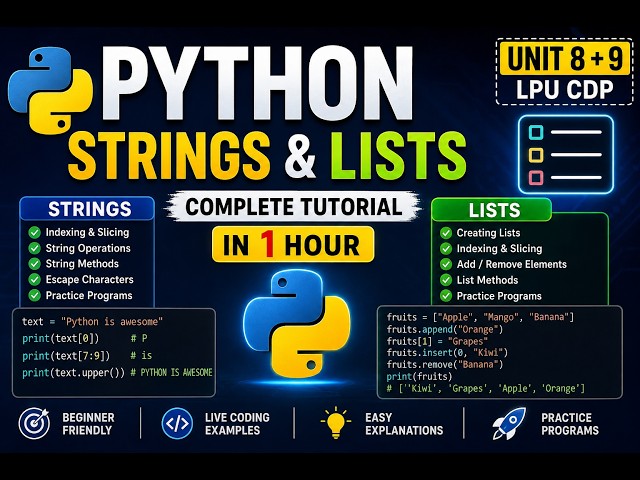Click the large Python logo beside the PYTHON title
Screen dimensions: 640x480
(51, 91)
